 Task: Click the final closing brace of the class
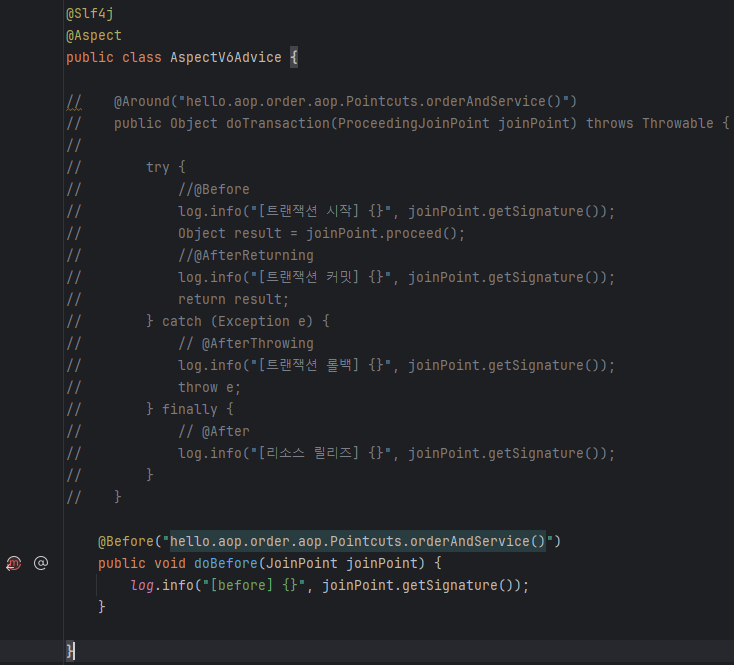[x=70, y=651]
